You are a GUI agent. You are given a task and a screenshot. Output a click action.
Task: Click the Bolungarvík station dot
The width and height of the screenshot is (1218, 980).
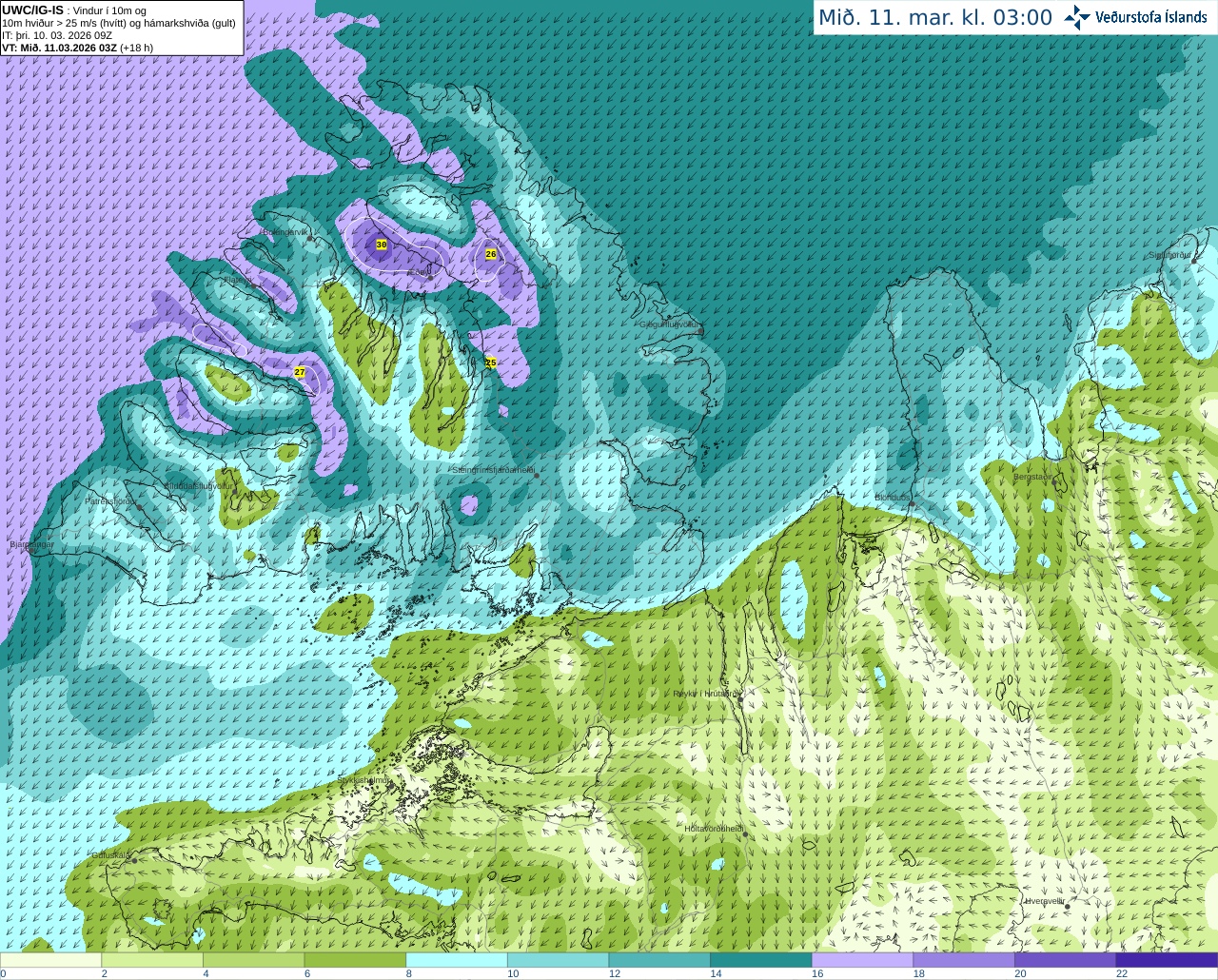pos(311,239)
